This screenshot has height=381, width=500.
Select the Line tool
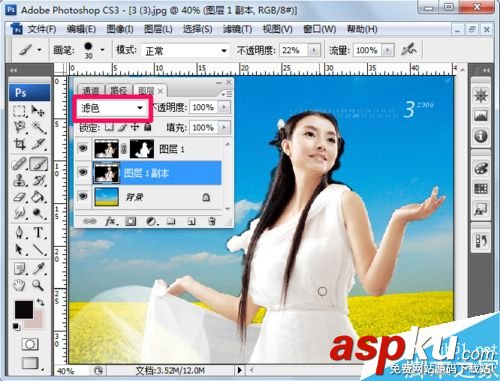point(38,249)
